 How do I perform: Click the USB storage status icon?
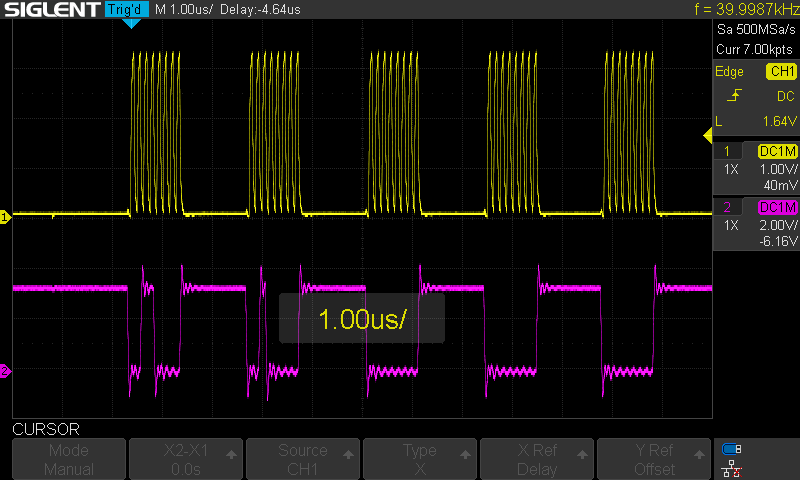click(x=732, y=449)
